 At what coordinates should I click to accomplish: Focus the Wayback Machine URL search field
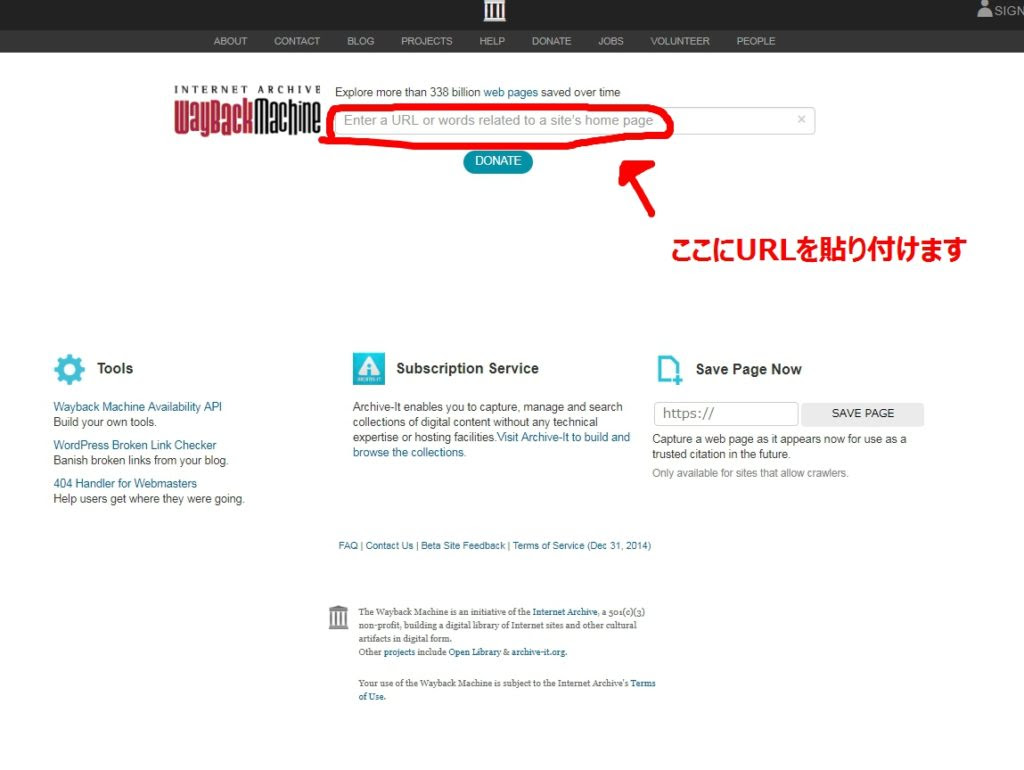575,121
